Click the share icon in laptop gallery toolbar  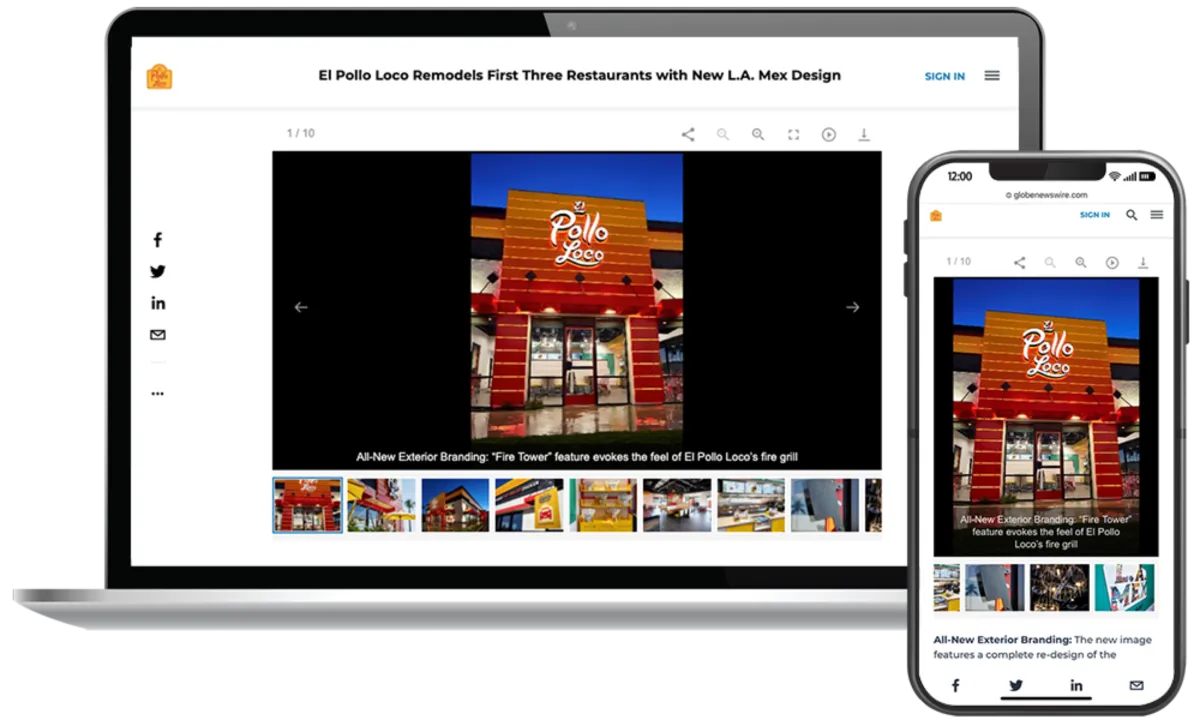(x=688, y=134)
